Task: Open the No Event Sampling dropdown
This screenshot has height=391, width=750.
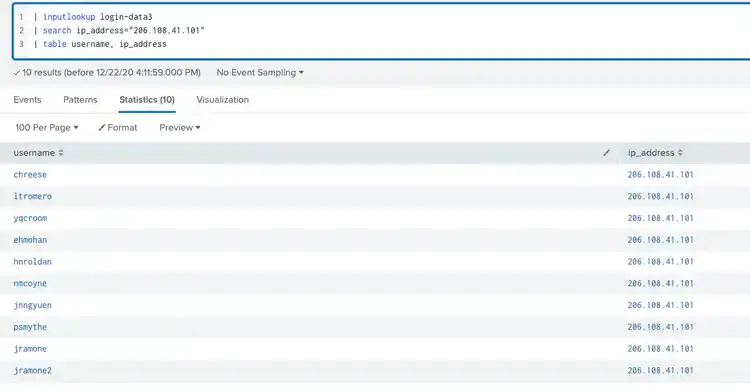Action: (x=260, y=73)
